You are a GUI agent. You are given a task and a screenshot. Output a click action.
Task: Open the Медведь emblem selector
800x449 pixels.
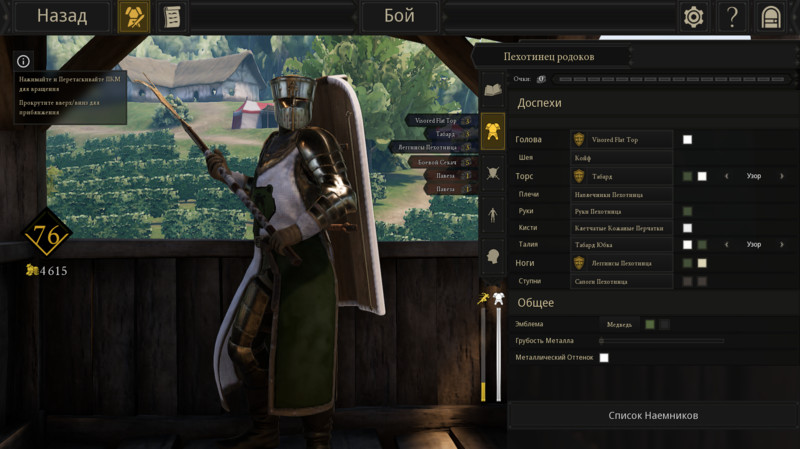click(x=619, y=325)
